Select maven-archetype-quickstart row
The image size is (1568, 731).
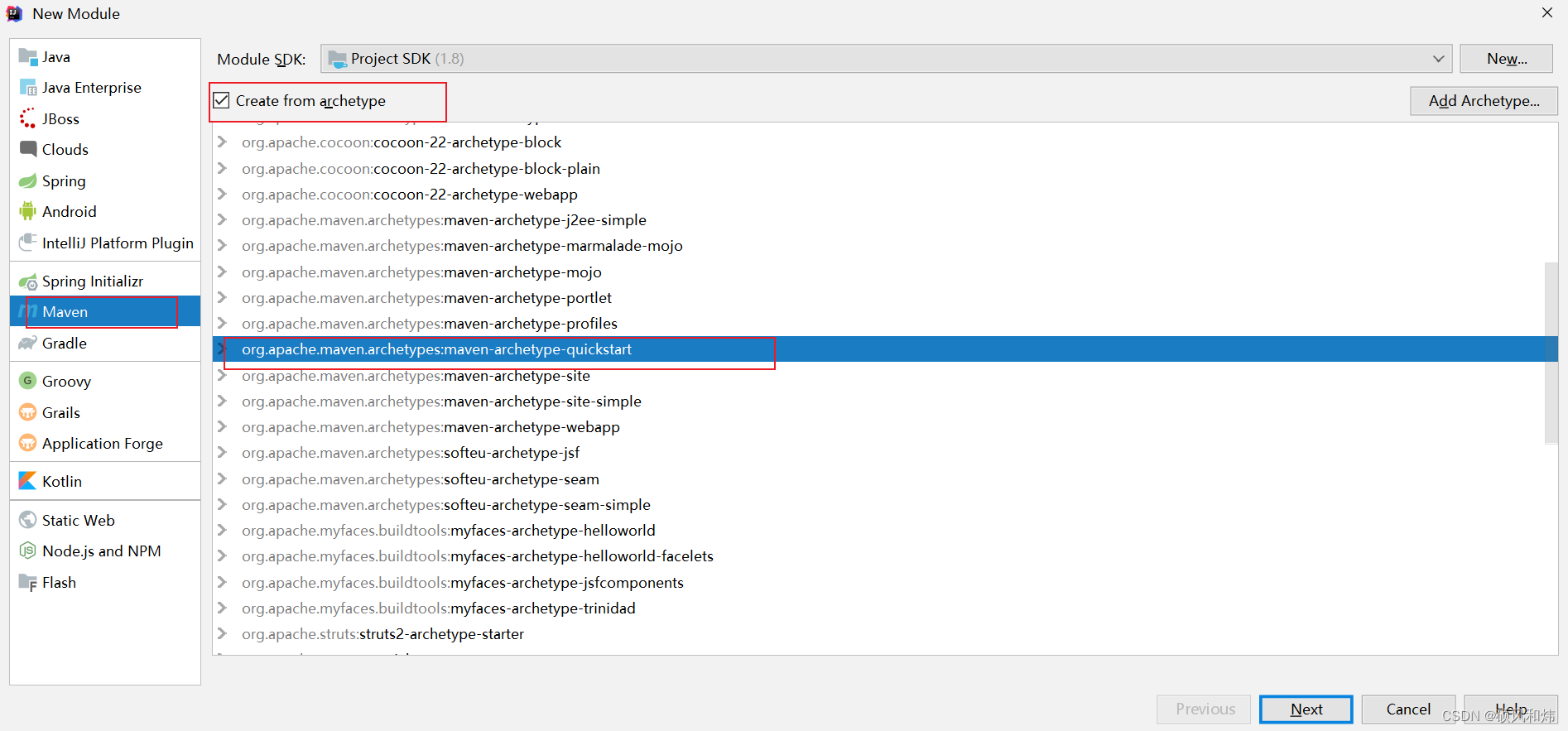point(886,349)
